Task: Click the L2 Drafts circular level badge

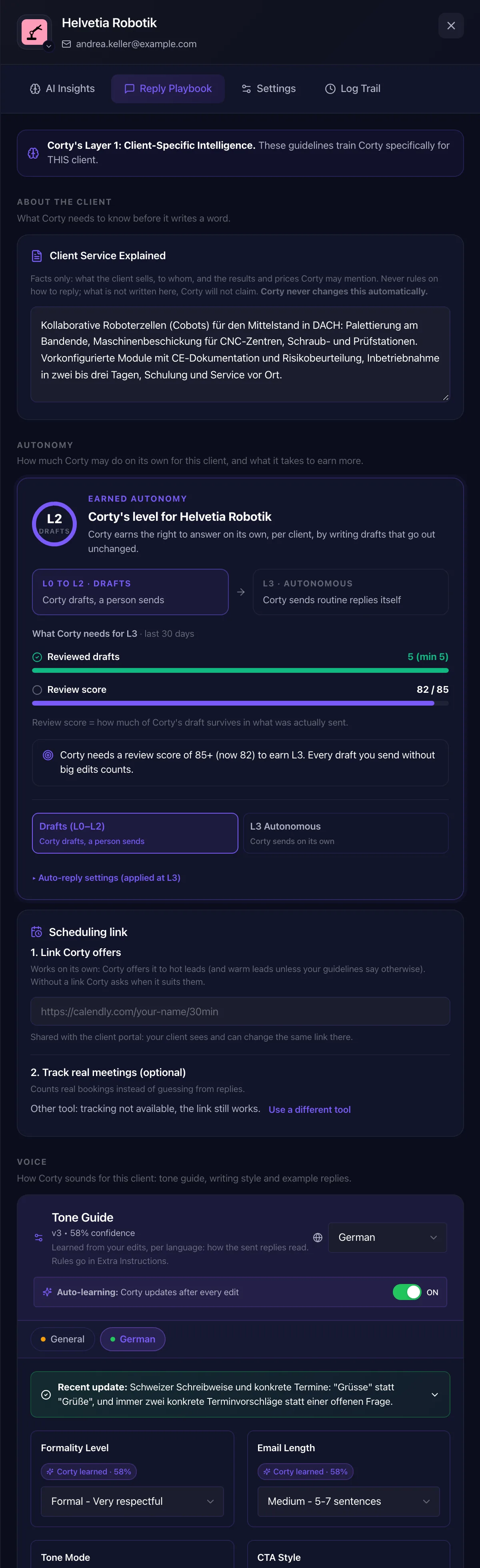Action: tap(54, 524)
